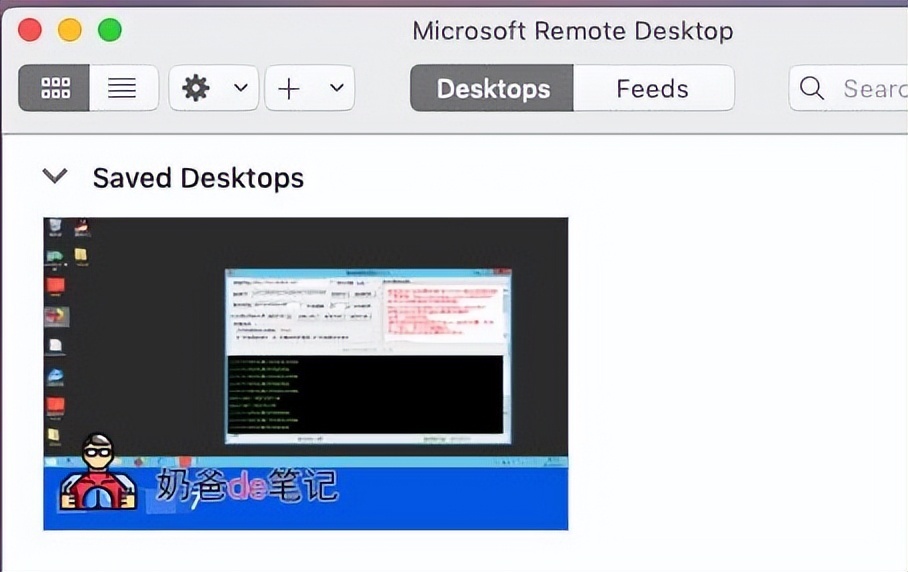This screenshot has height=572, width=908.
Task: Open the saved desktop thumbnail
Action: pyautogui.click(x=306, y=373)
